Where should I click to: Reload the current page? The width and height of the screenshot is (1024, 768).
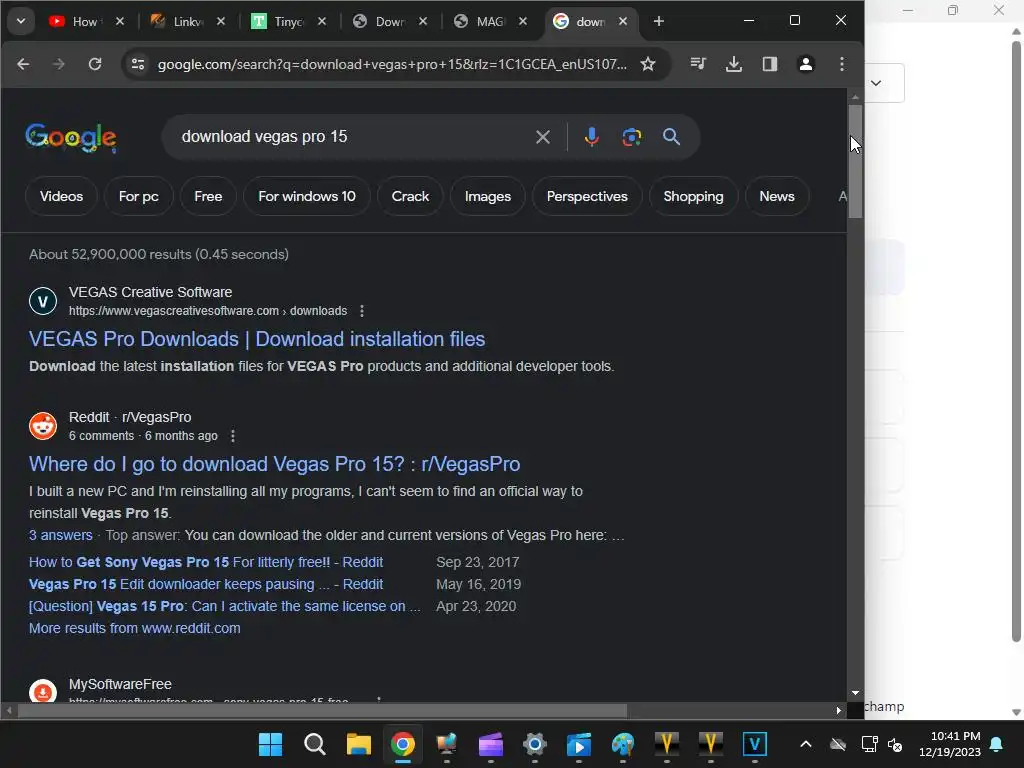click(x=95, y=64)
